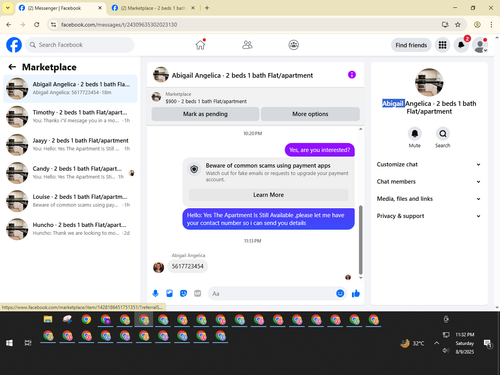
Task: Go to the Home feed icon
Action: 200,45
